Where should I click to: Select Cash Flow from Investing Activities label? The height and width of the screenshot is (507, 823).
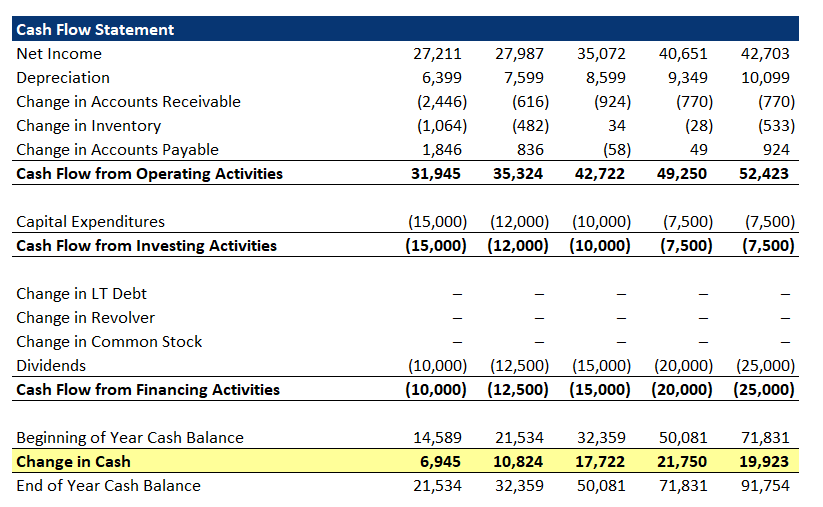tap(146, 246)
